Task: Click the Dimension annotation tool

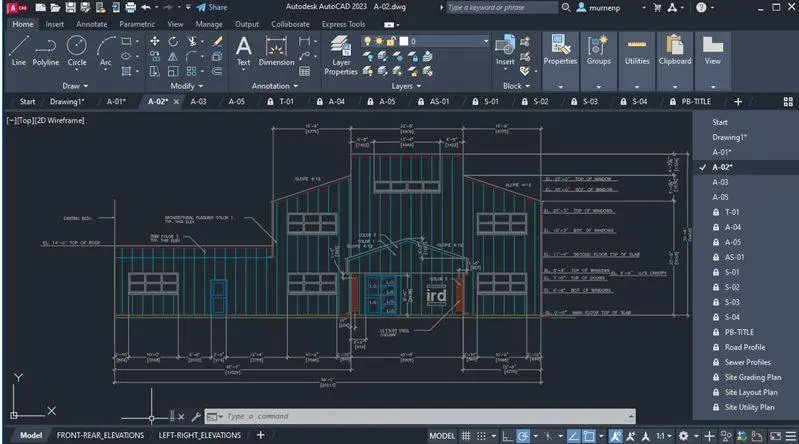Action: pos(276,51)
